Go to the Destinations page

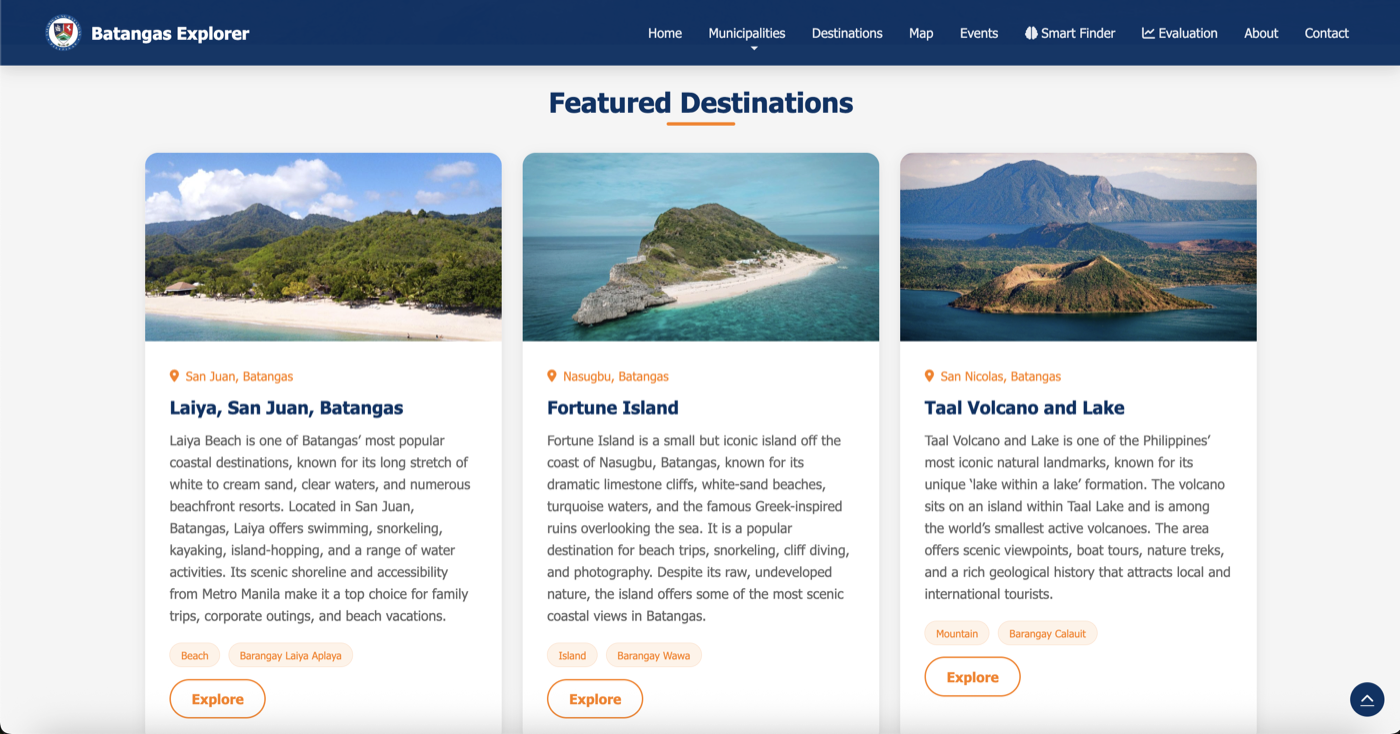pyautogui.click(x=846, y=32)
